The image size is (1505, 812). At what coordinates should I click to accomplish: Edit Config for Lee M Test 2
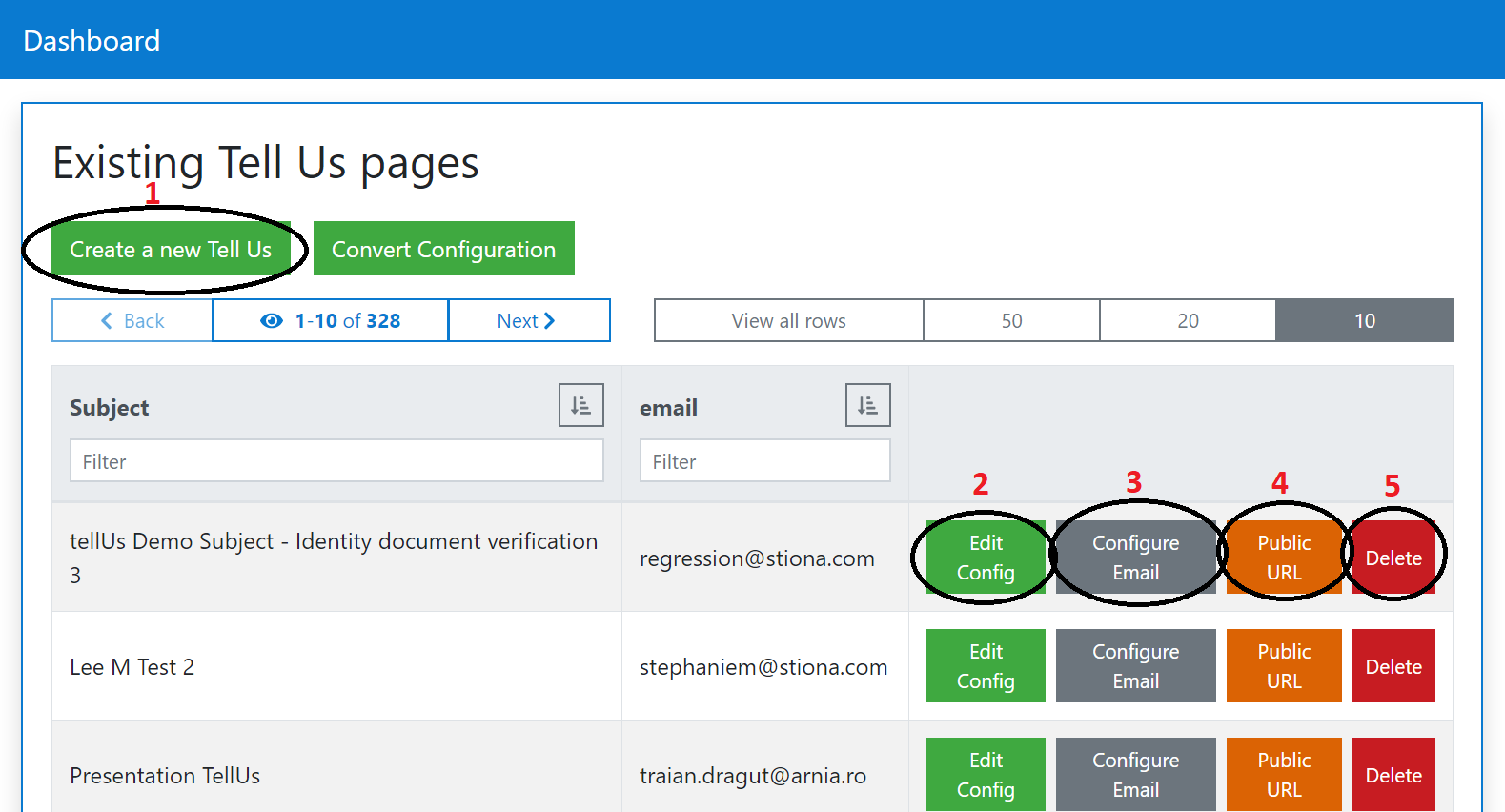tap(986, 666)
